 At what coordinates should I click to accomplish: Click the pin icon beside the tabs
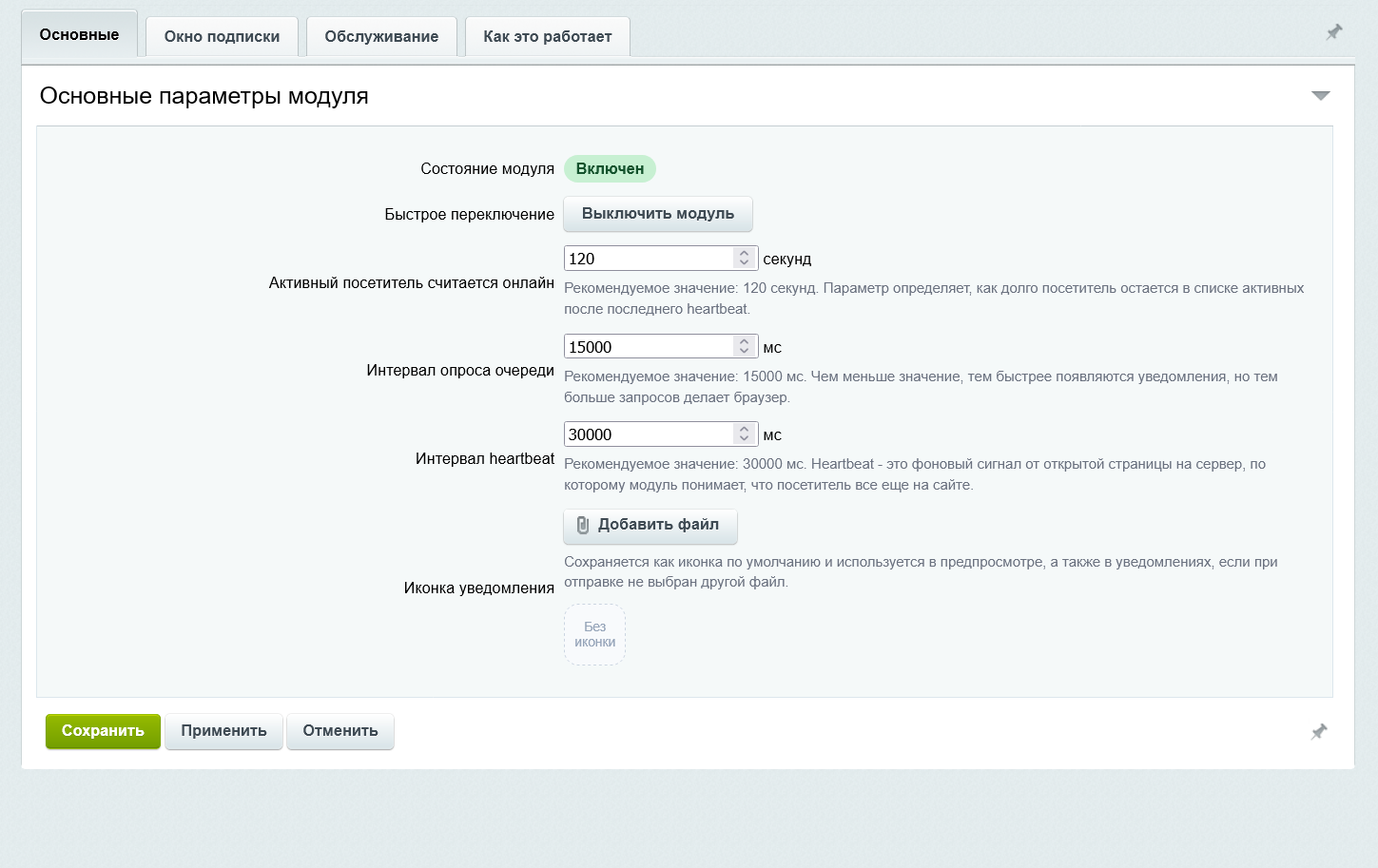(x=1334, y=32)
